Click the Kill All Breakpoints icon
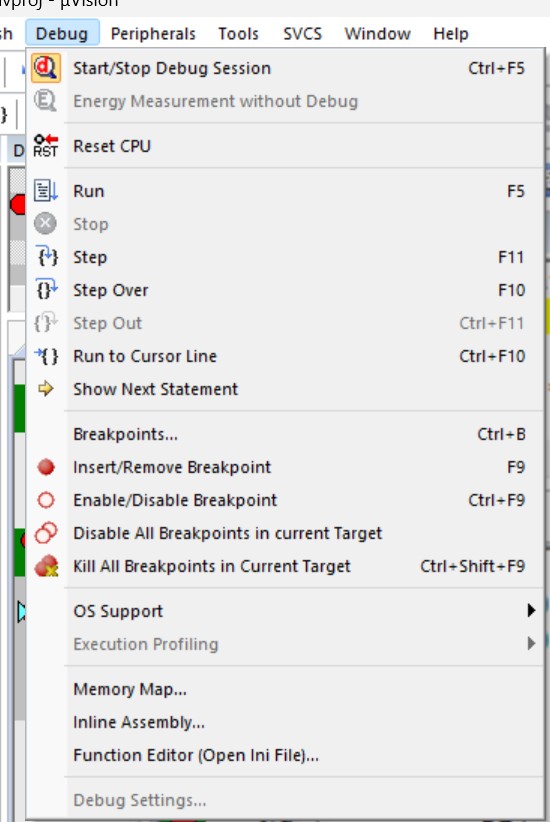 [46, 566]
